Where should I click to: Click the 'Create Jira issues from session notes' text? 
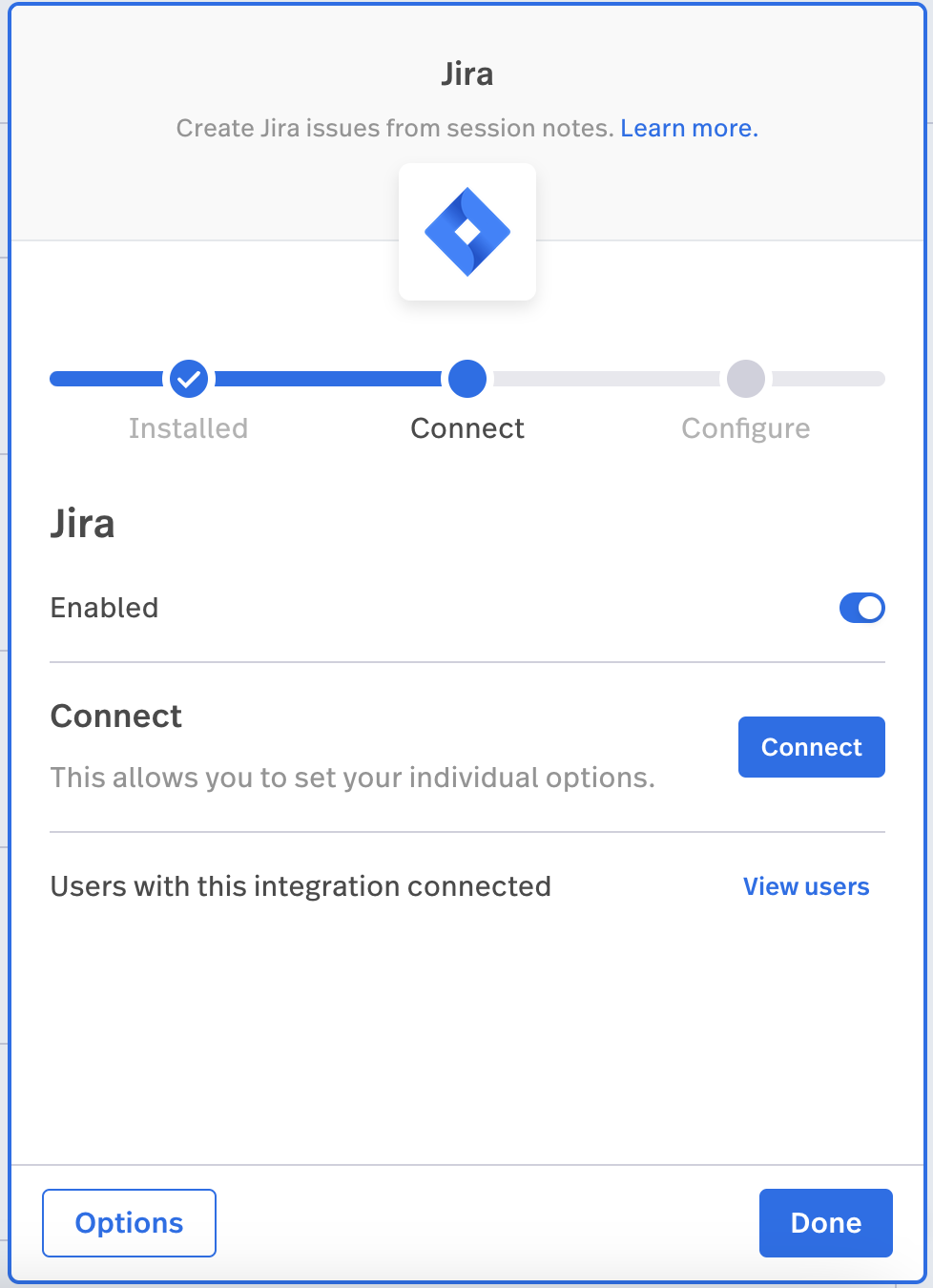[x=395, y=129]
